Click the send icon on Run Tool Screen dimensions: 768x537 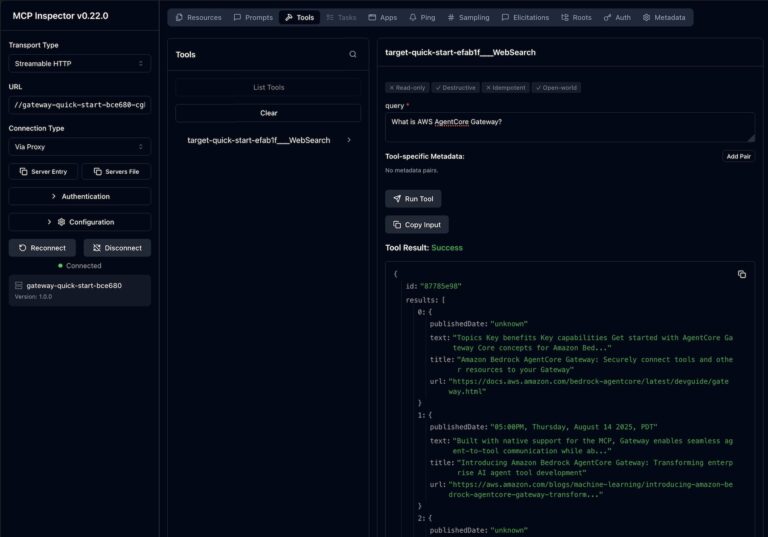point(397,198)
